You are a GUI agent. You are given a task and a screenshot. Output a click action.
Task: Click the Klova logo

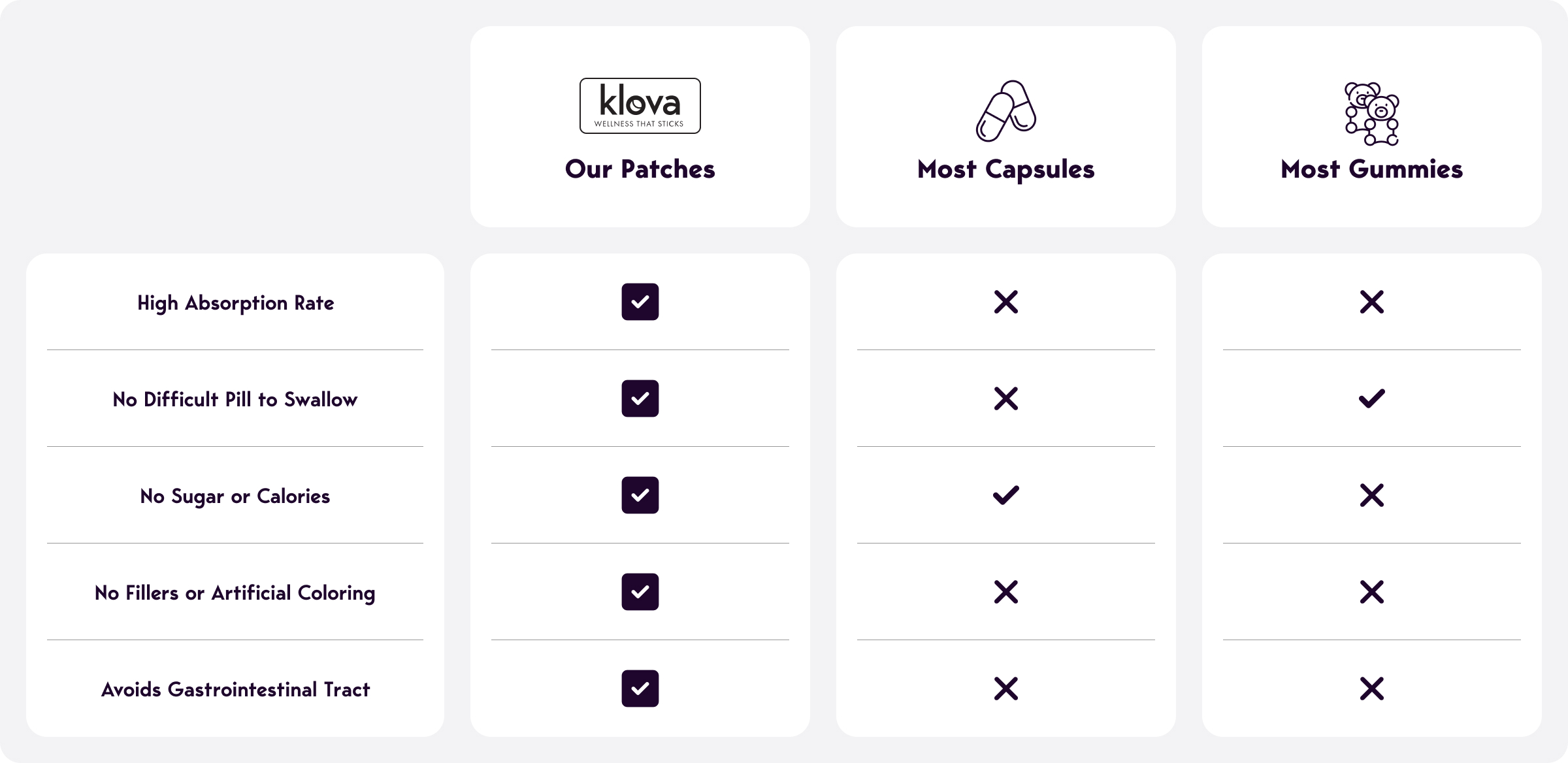coord(640,106)
